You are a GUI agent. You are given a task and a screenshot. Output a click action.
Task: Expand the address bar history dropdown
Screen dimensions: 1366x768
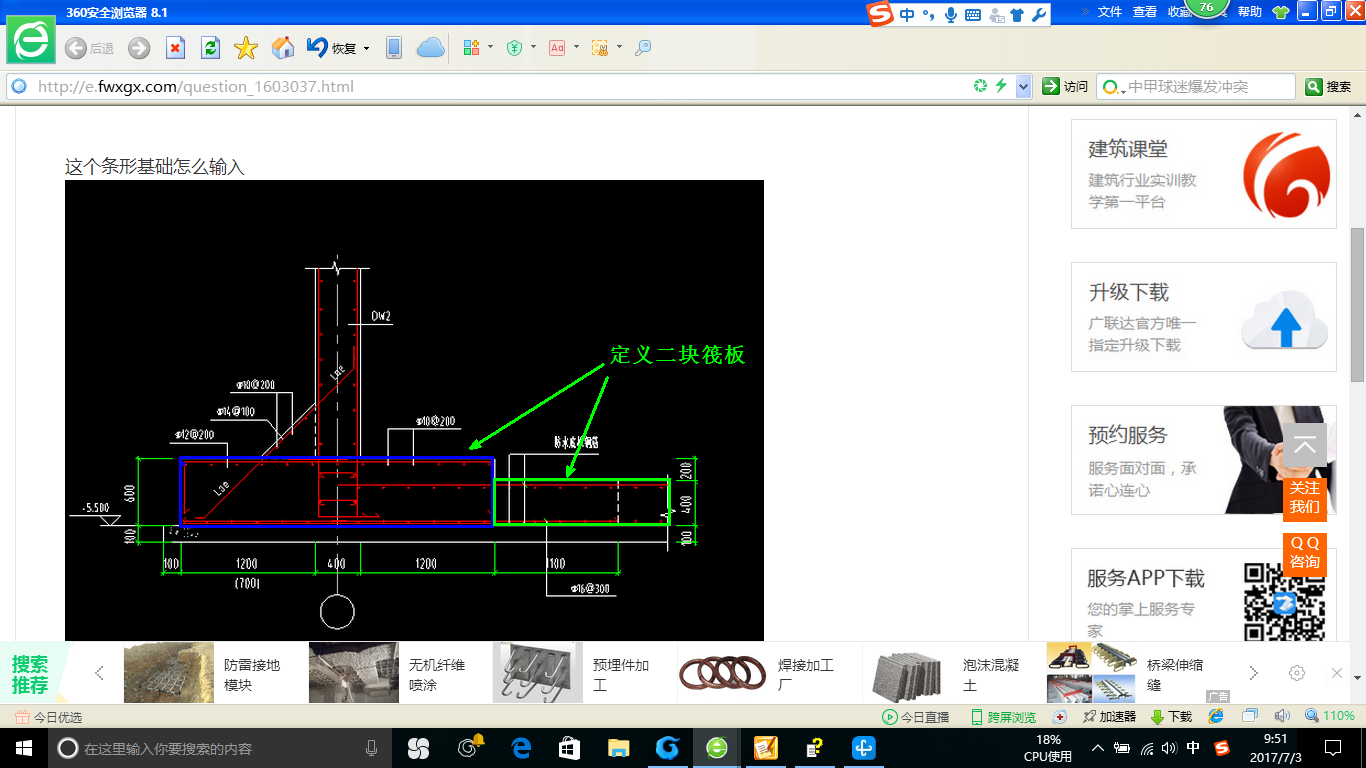tap(1023, 87)
